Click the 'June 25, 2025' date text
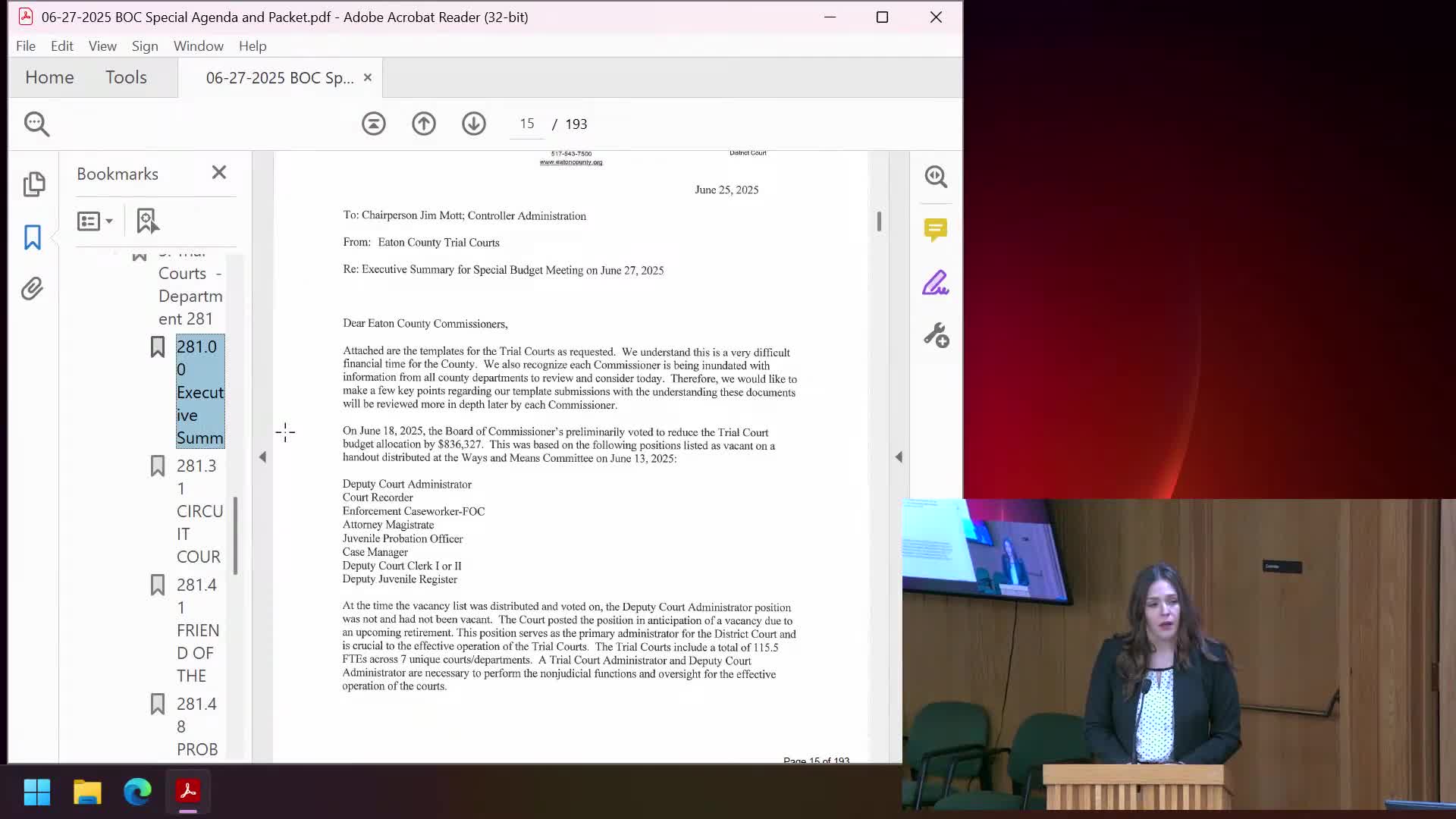The height and width of the screenshot is (819, 1456). click(x=726, y=190)
